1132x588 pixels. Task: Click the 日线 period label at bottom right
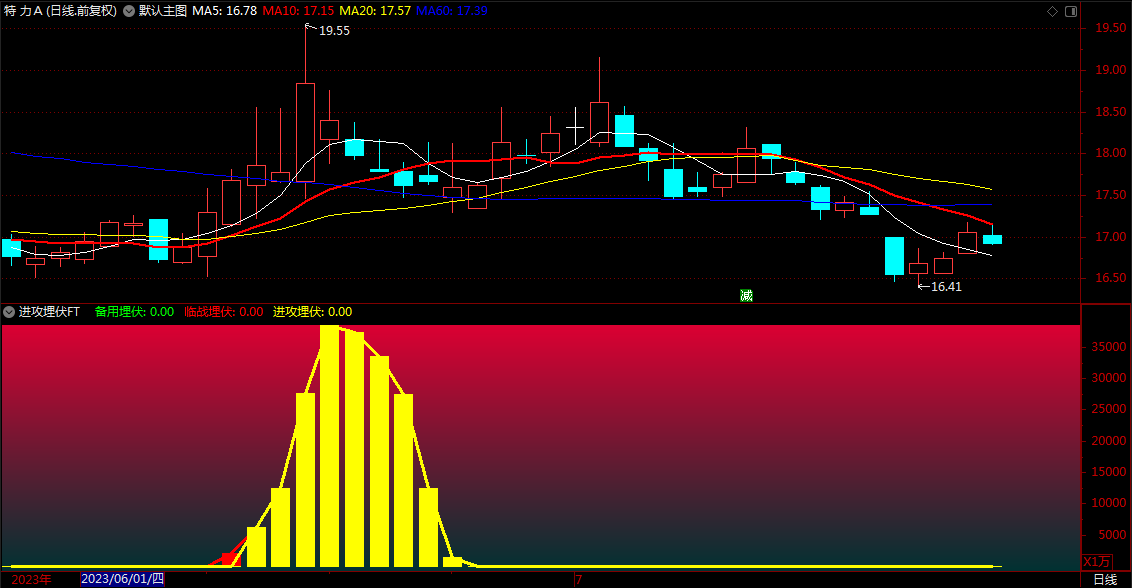(x=1105, y=579)
